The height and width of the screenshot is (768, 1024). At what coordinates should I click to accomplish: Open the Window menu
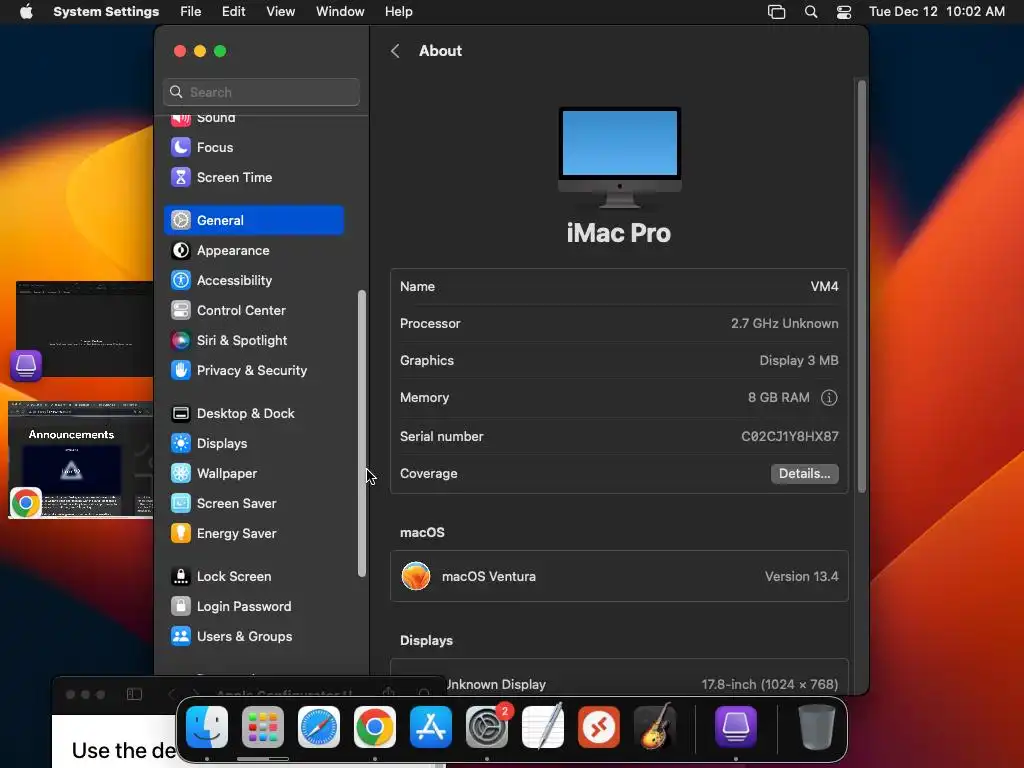(x=340, y=12)
